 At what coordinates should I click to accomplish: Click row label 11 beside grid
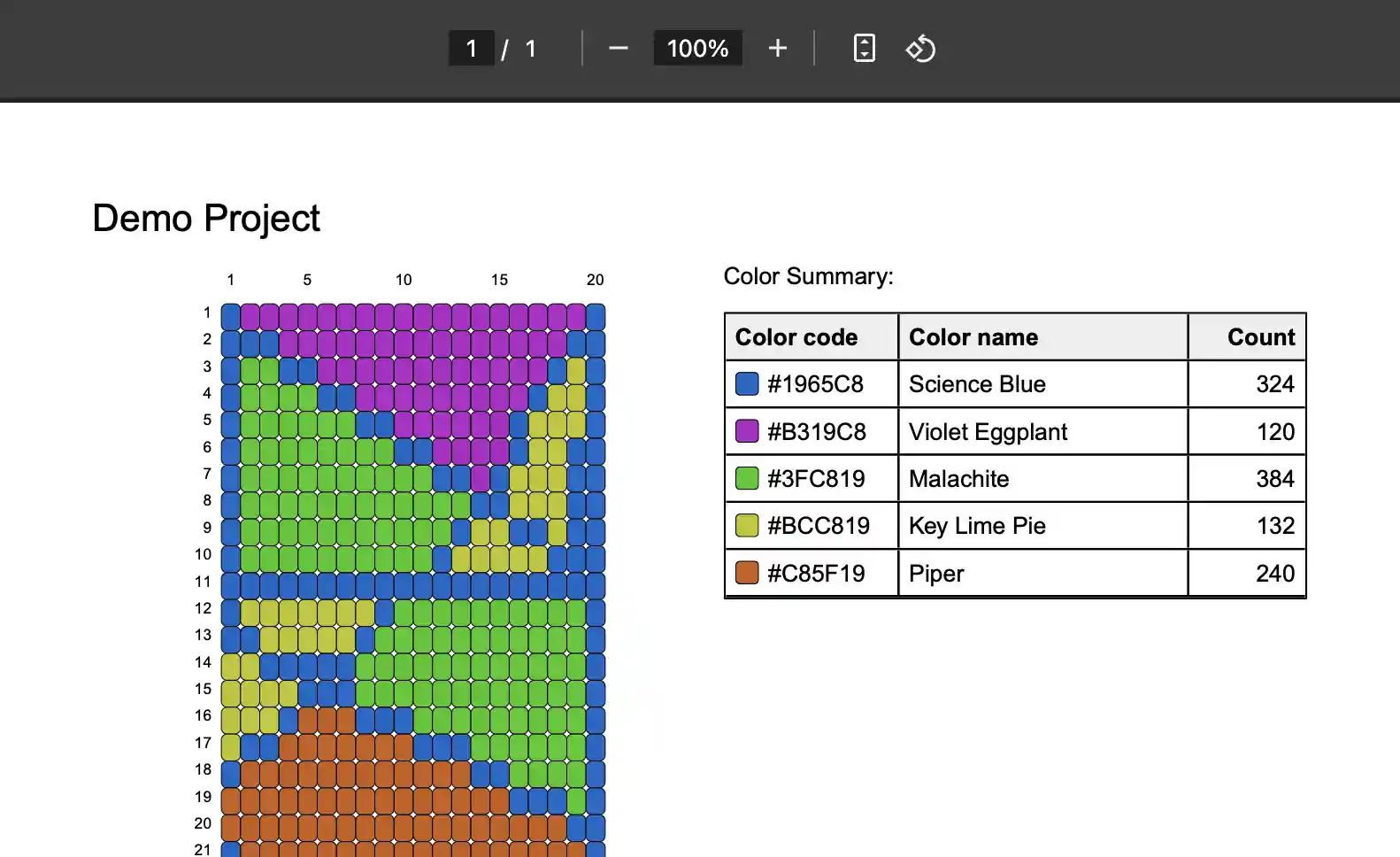pyautogui.click(x=203, y=582)
